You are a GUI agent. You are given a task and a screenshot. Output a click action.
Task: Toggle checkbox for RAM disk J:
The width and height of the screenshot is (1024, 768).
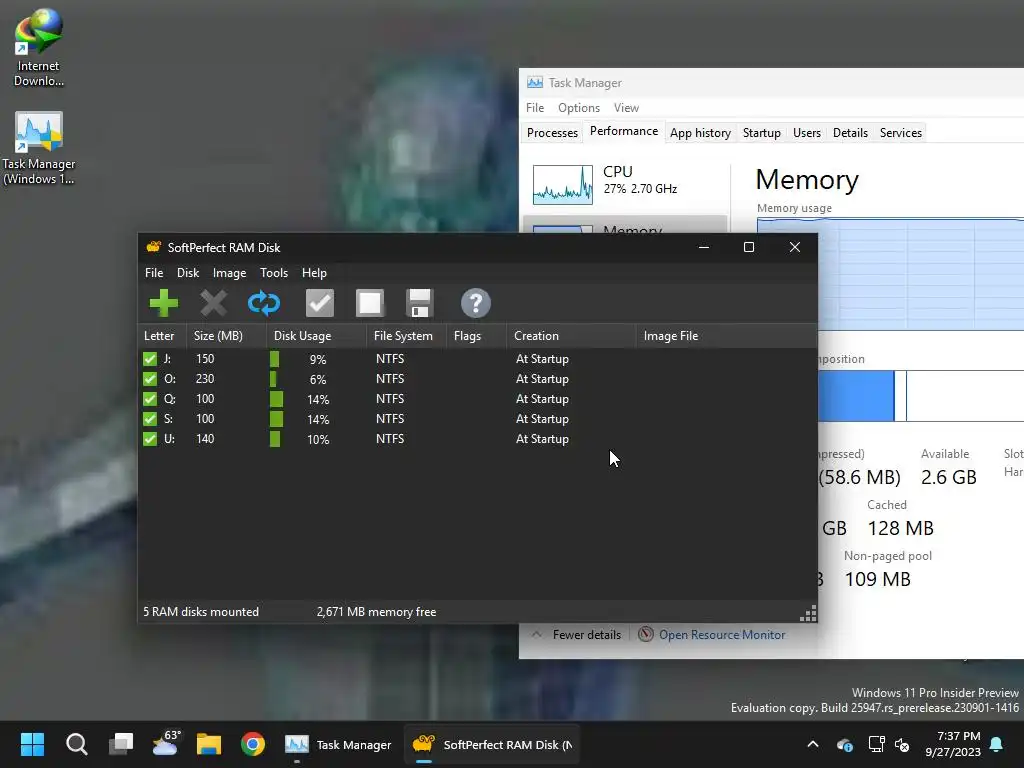click(150, 359)
